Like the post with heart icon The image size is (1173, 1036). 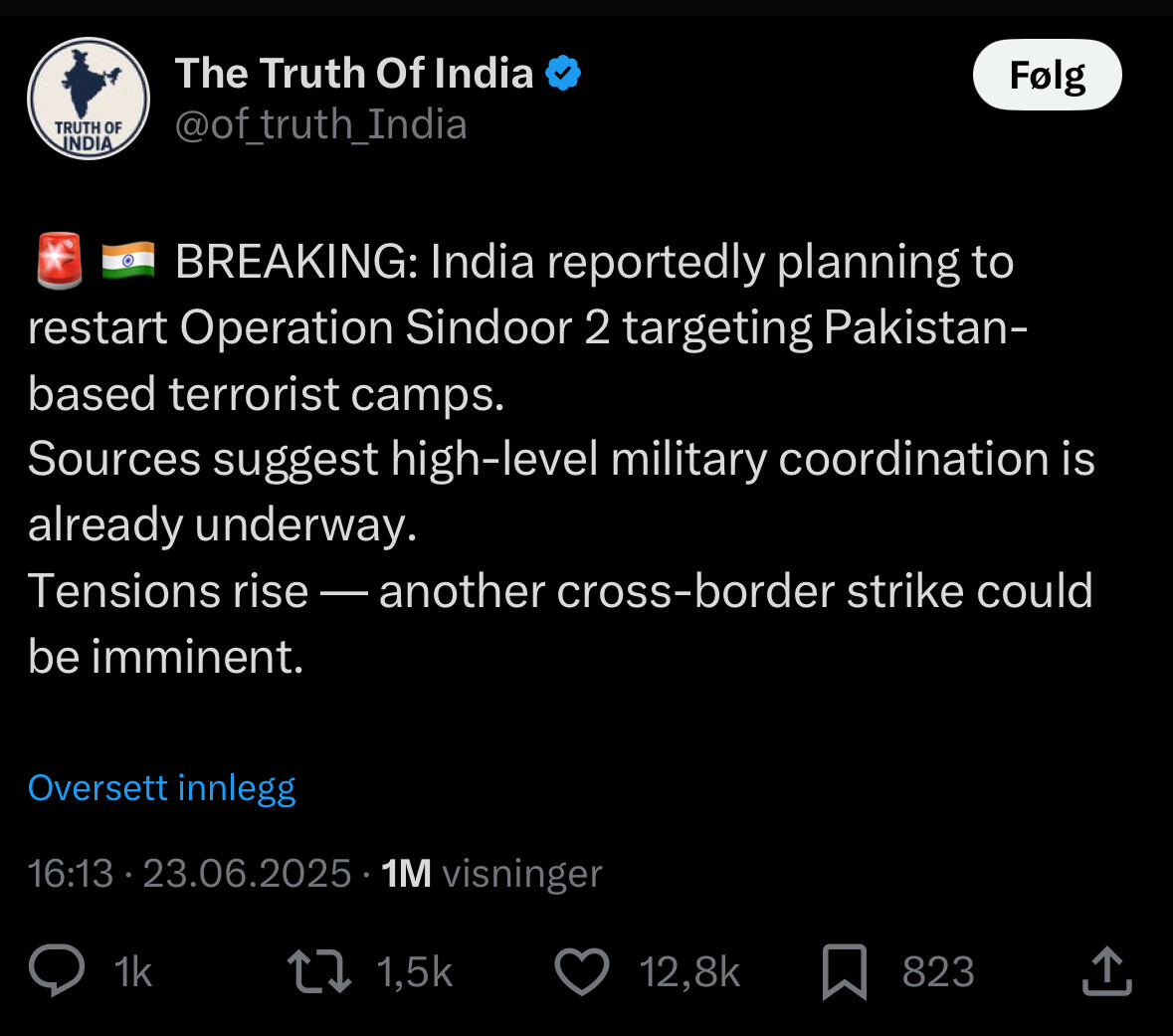582,971
